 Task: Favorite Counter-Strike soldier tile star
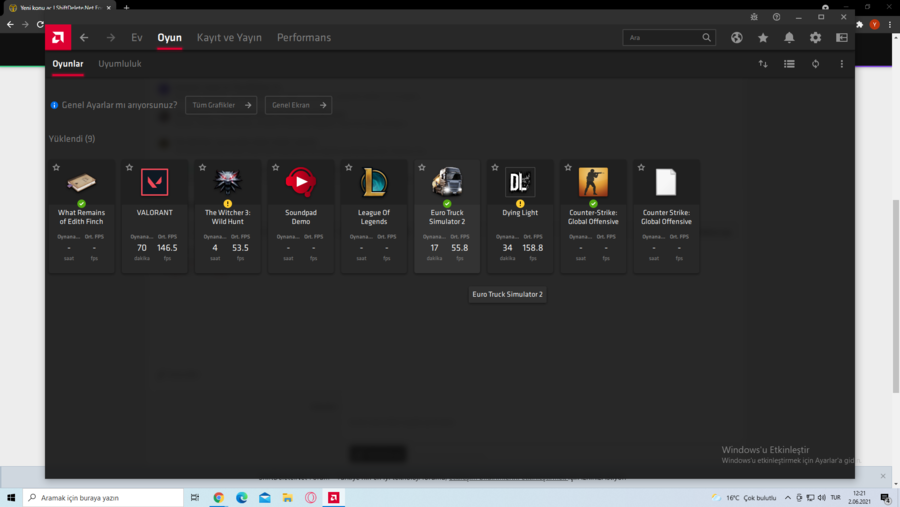tap(568, 167)
